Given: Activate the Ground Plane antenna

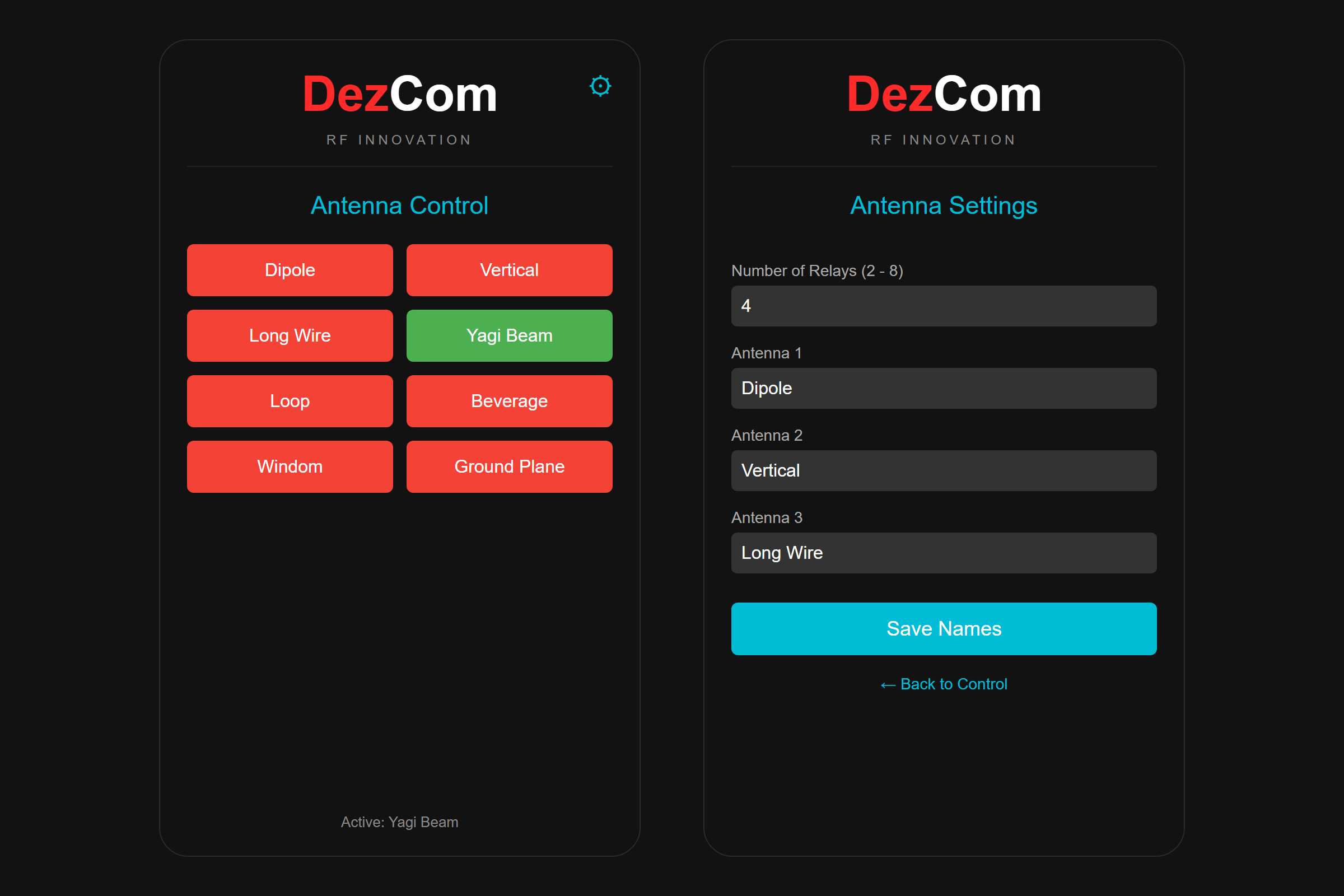Looking at the screenshot, I should tap(509, 467).
